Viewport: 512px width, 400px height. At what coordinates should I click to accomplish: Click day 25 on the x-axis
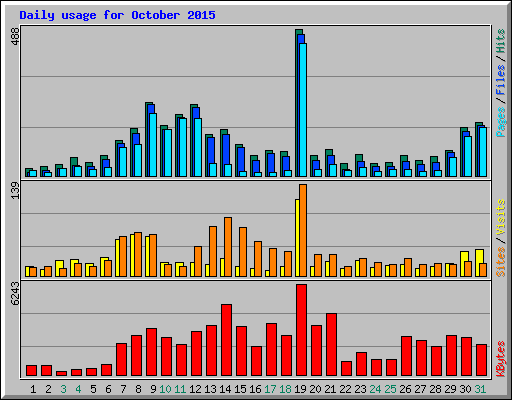(x=390, y=389)
